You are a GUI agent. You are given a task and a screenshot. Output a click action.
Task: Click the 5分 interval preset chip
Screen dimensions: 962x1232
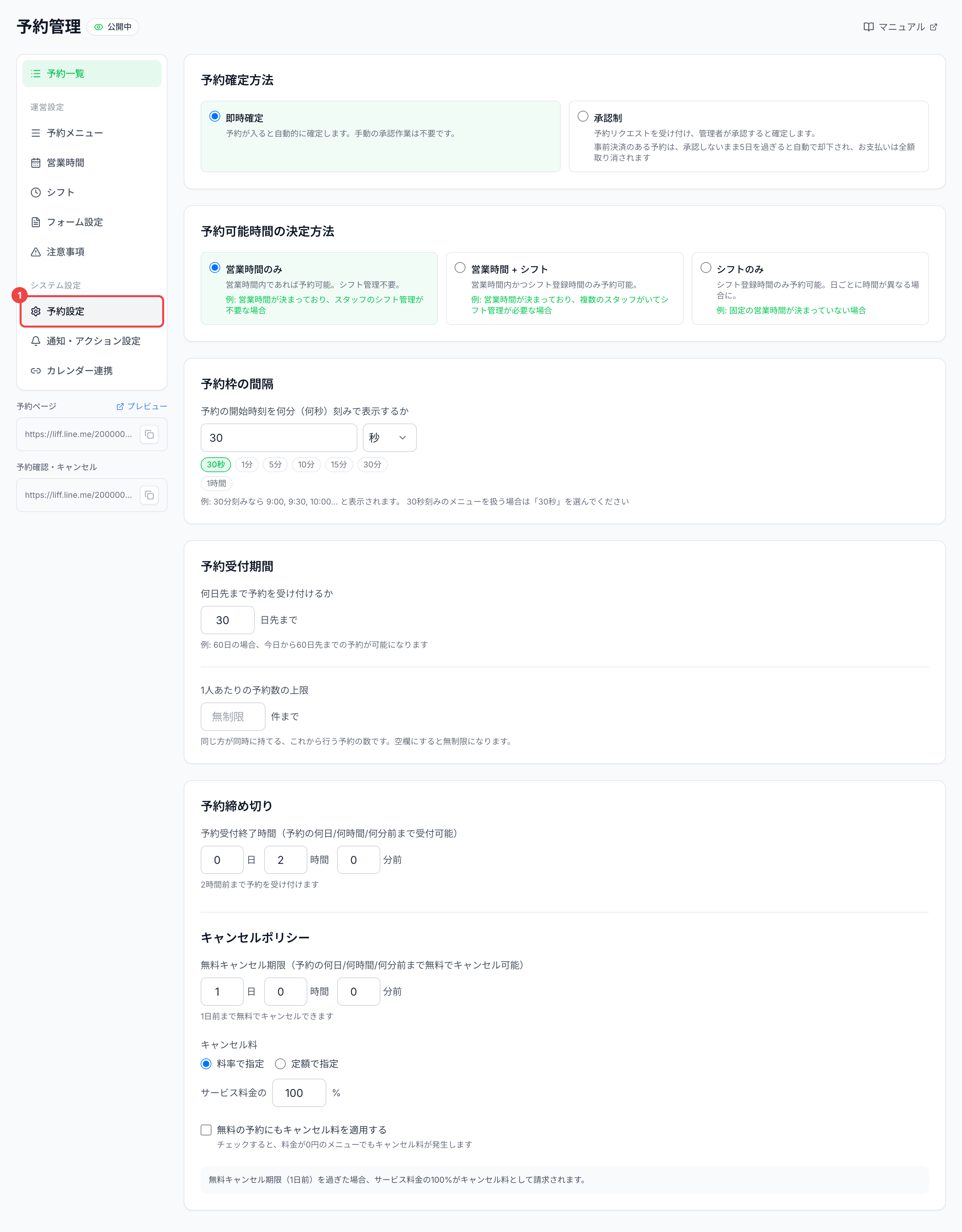pyautogui.click(x=275, y=465)
